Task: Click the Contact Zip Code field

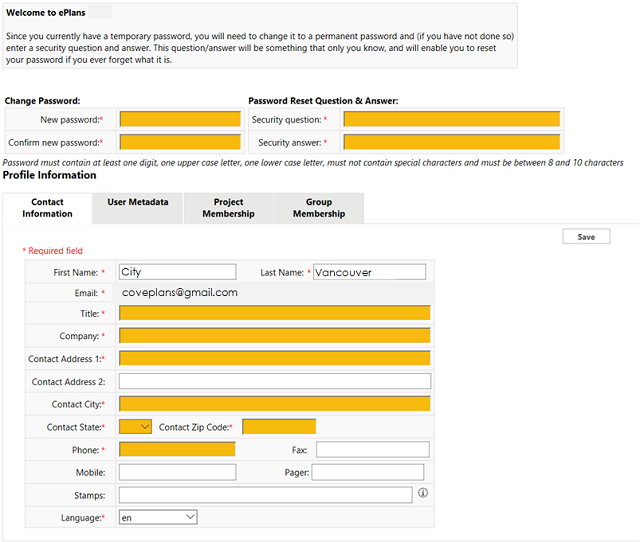Action: [x=279, y=426]
